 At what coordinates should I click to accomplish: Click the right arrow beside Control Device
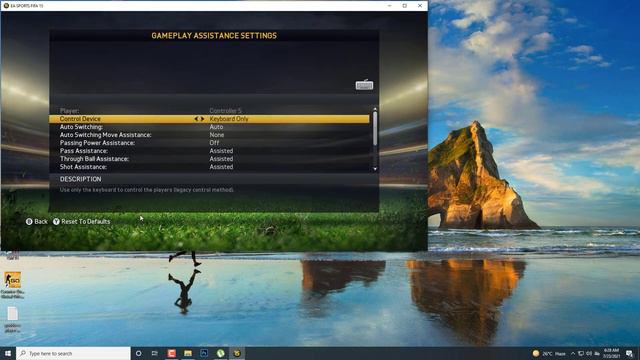202,119
